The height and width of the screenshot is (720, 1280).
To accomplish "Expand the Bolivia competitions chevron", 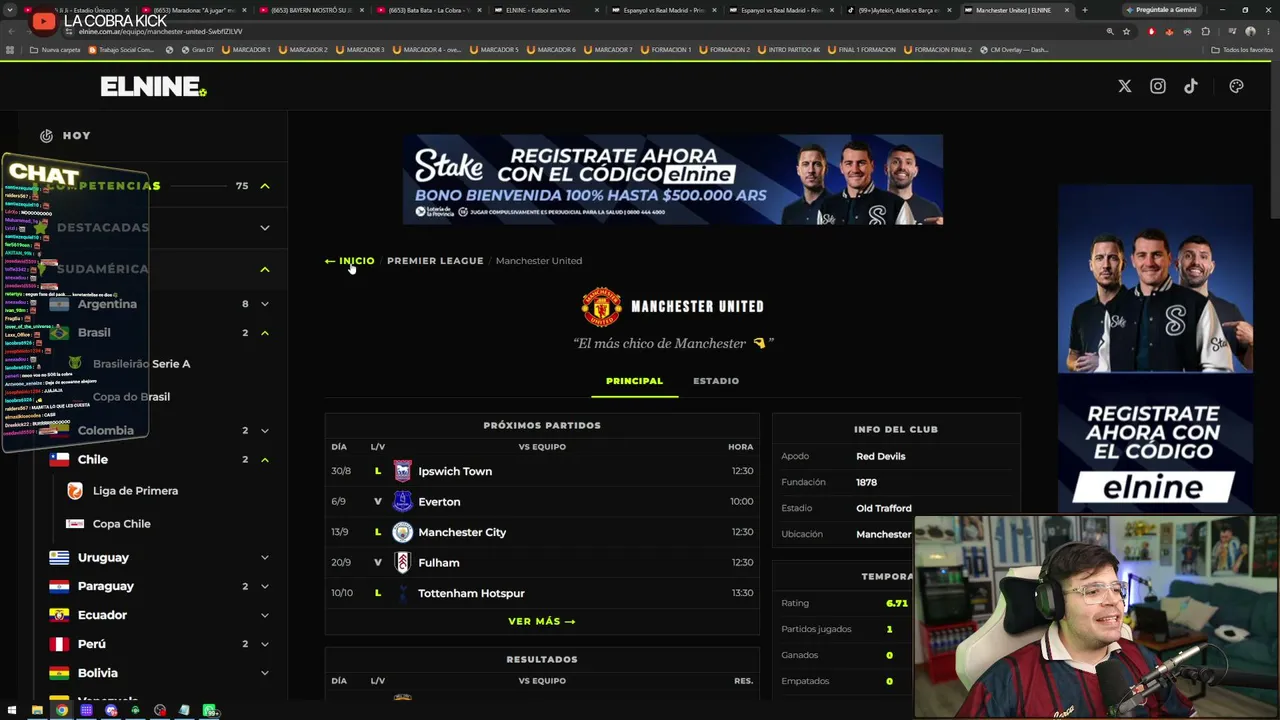I will click(x=265, y=673).
